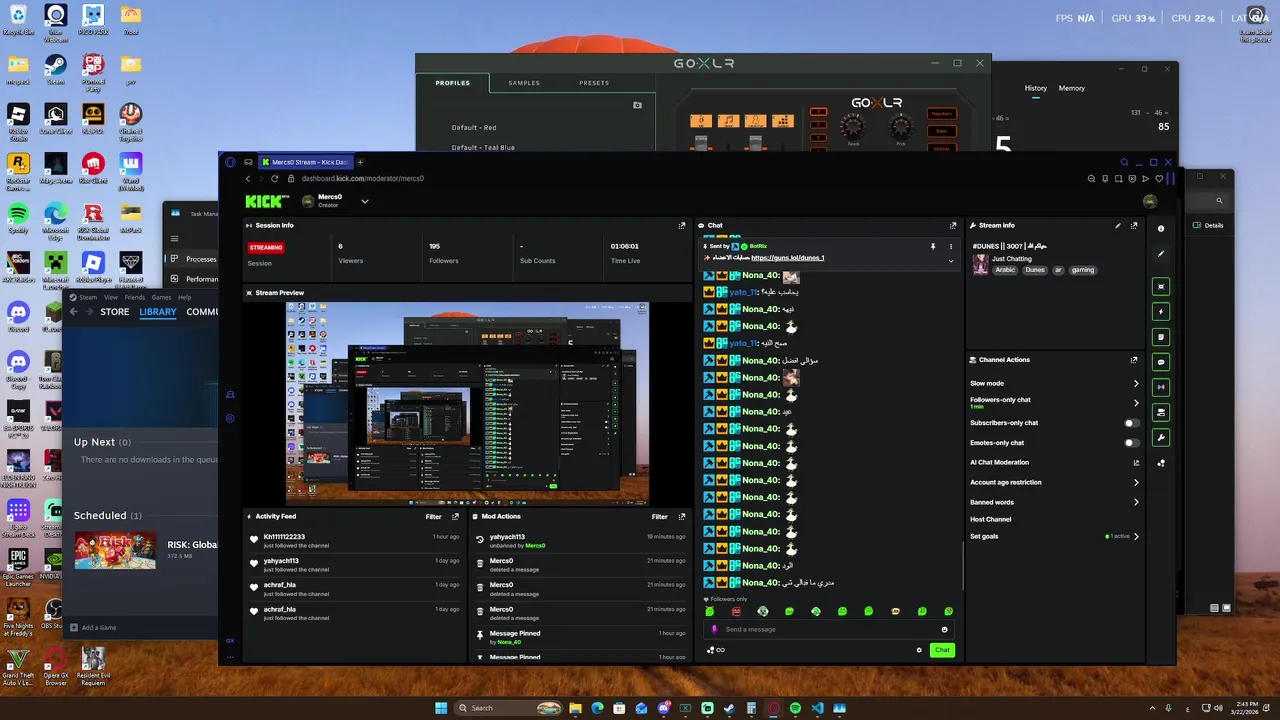Screen dimensions: 1280x720
Task: Reload the Kick dashboard page
Action: point(274,178)
